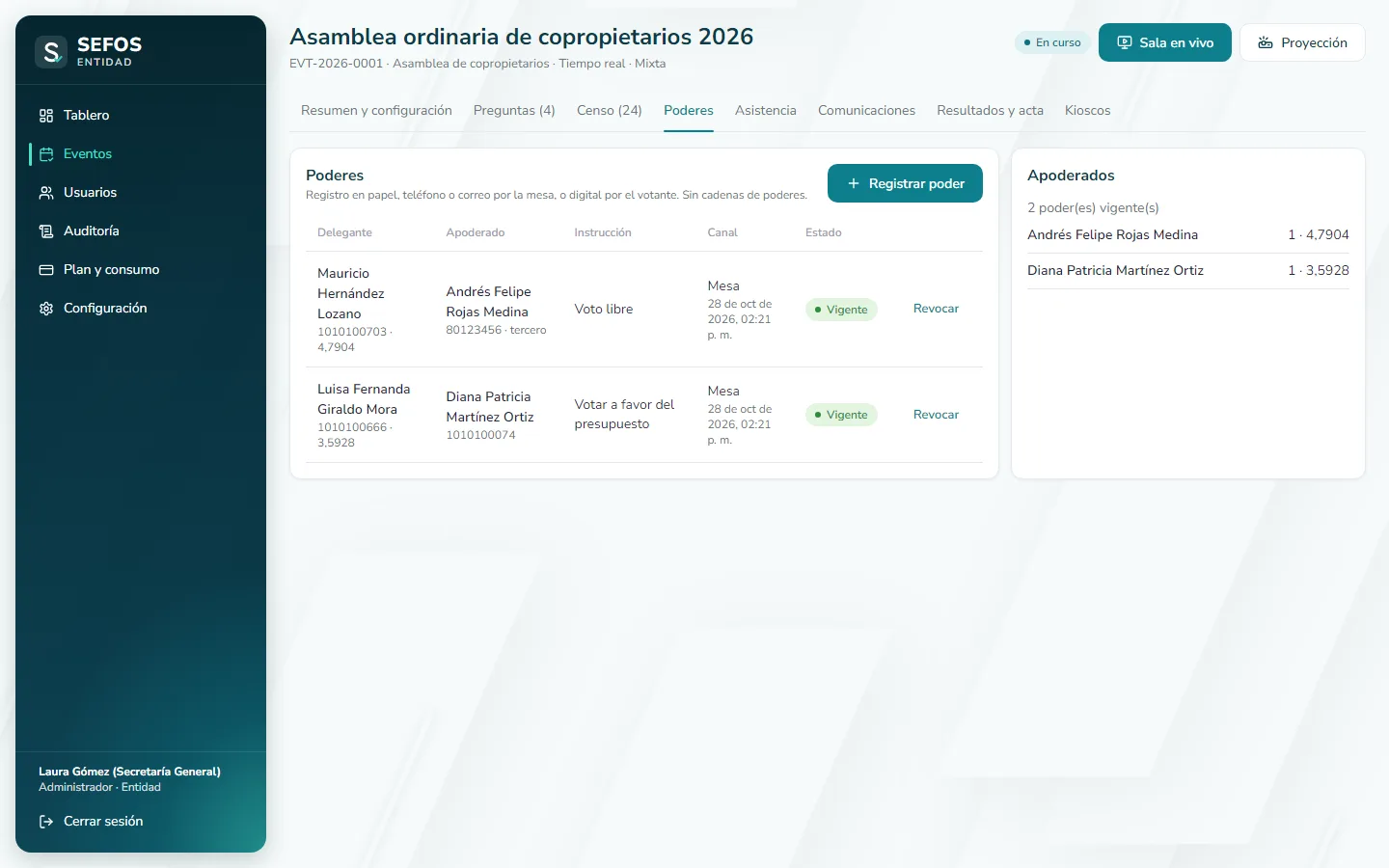Click Andrés Felipe Rojas Medina in Apoderados panel

tap(1112, 235)
